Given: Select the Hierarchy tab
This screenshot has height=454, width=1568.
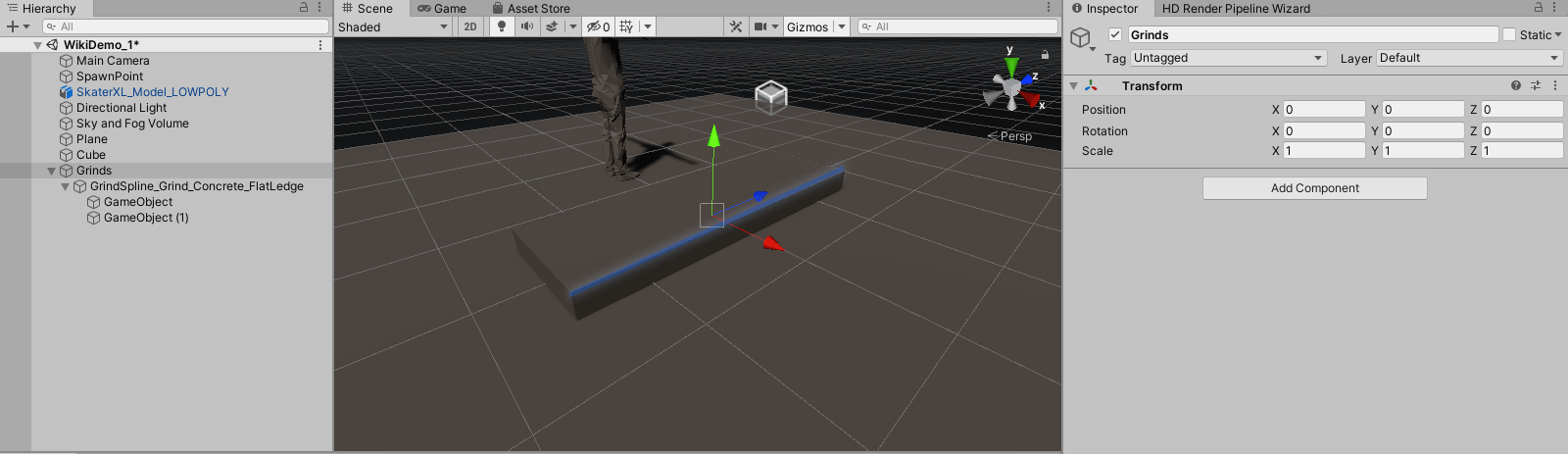Looking at the screenshot, I should [x=41, y=8].
